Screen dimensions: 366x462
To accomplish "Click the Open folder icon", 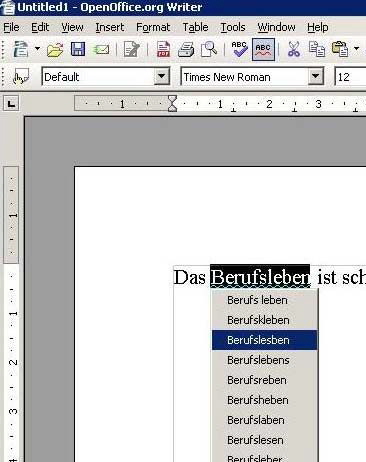I will [x=55, y=50].
